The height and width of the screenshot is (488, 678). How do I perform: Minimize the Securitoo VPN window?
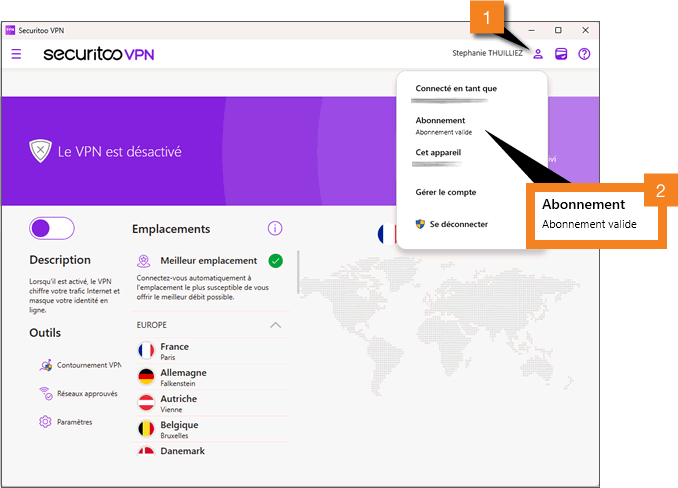pos(531,30)
